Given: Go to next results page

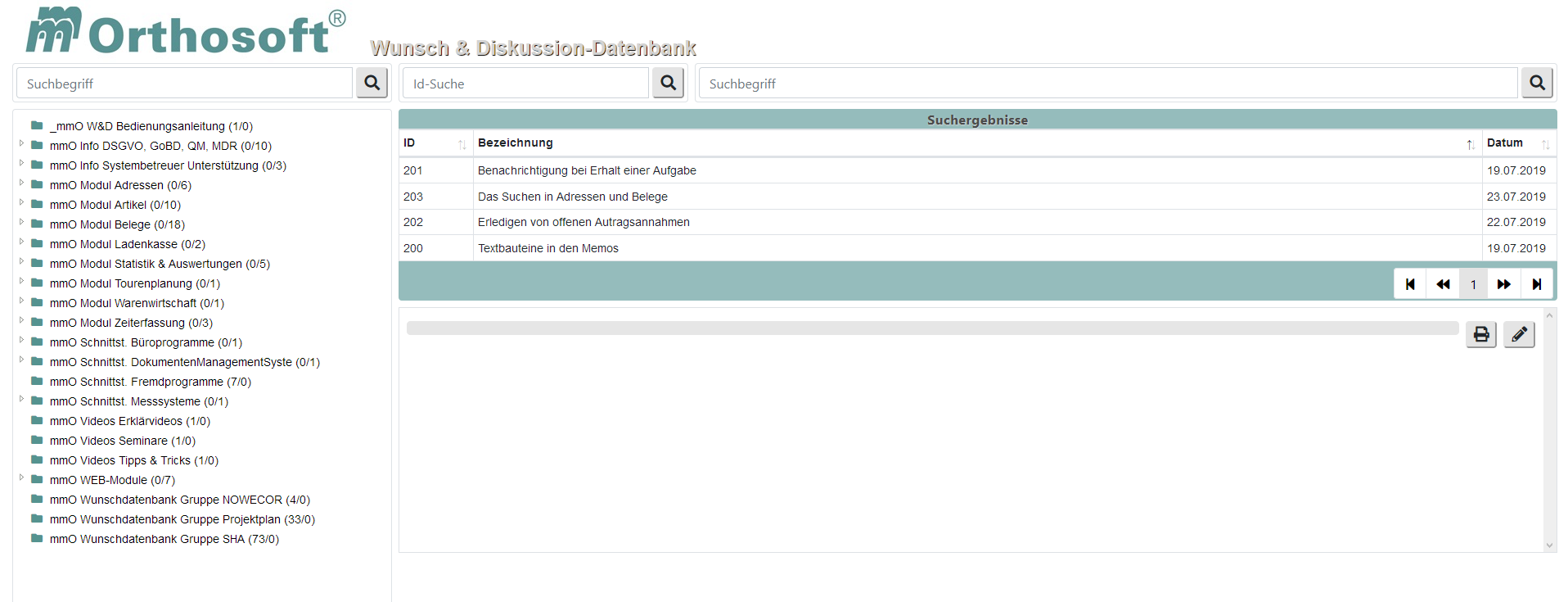Looking at the screenshot, I should tap(1504, 284).
